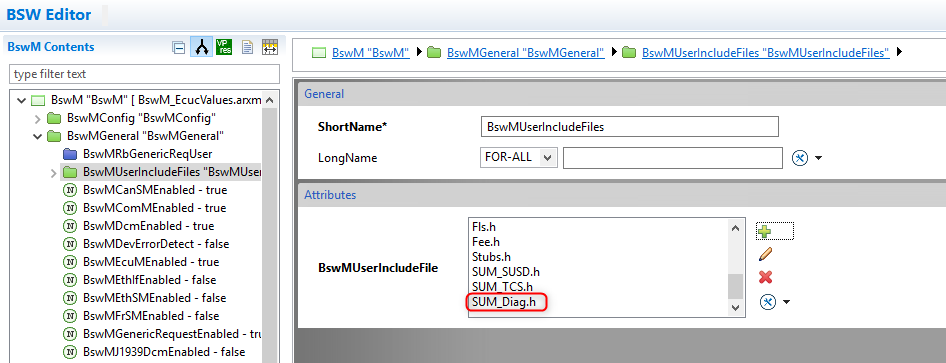
Task: Expand the arrow after the BswM breadcrumb
Action: pyautogui.click(x=419, y=53)
